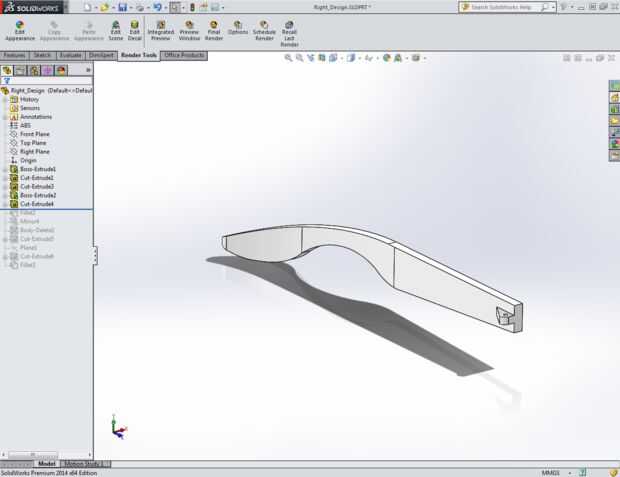Expand the Annotations folder

coord(5,117)
